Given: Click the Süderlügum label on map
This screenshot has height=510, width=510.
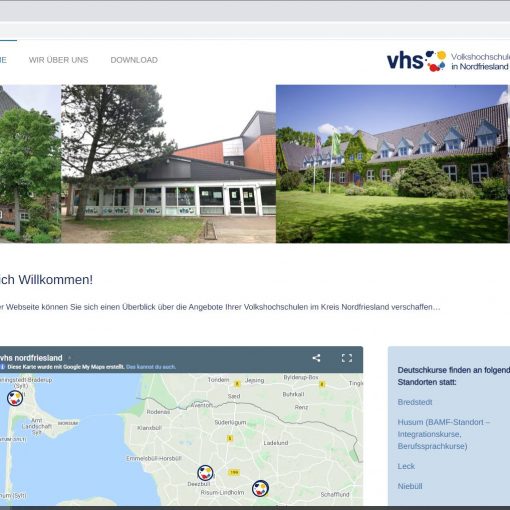Looking at the screenshot, I should coord(230,422).
